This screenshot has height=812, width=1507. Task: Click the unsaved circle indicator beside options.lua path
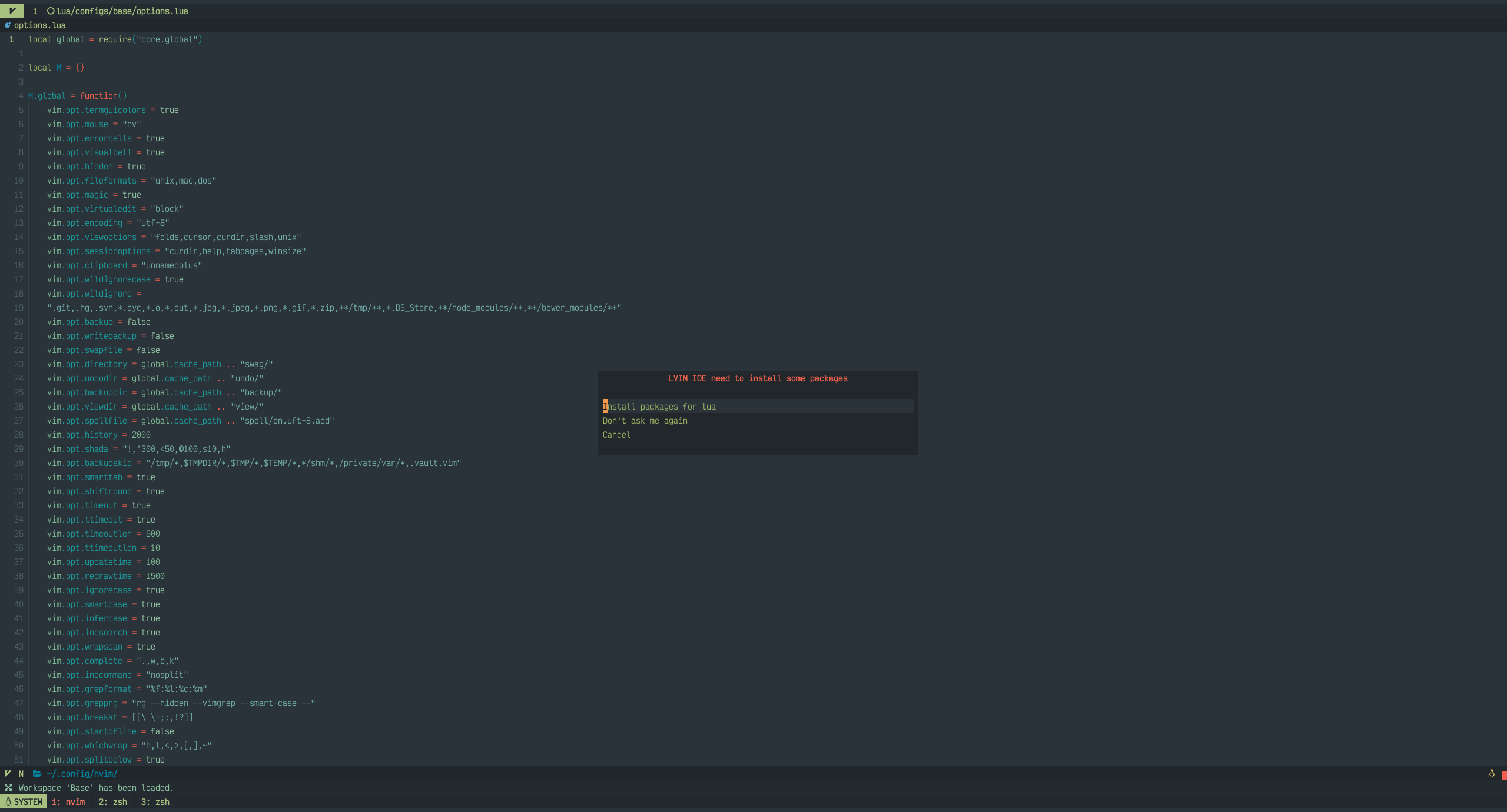point(51,11)
